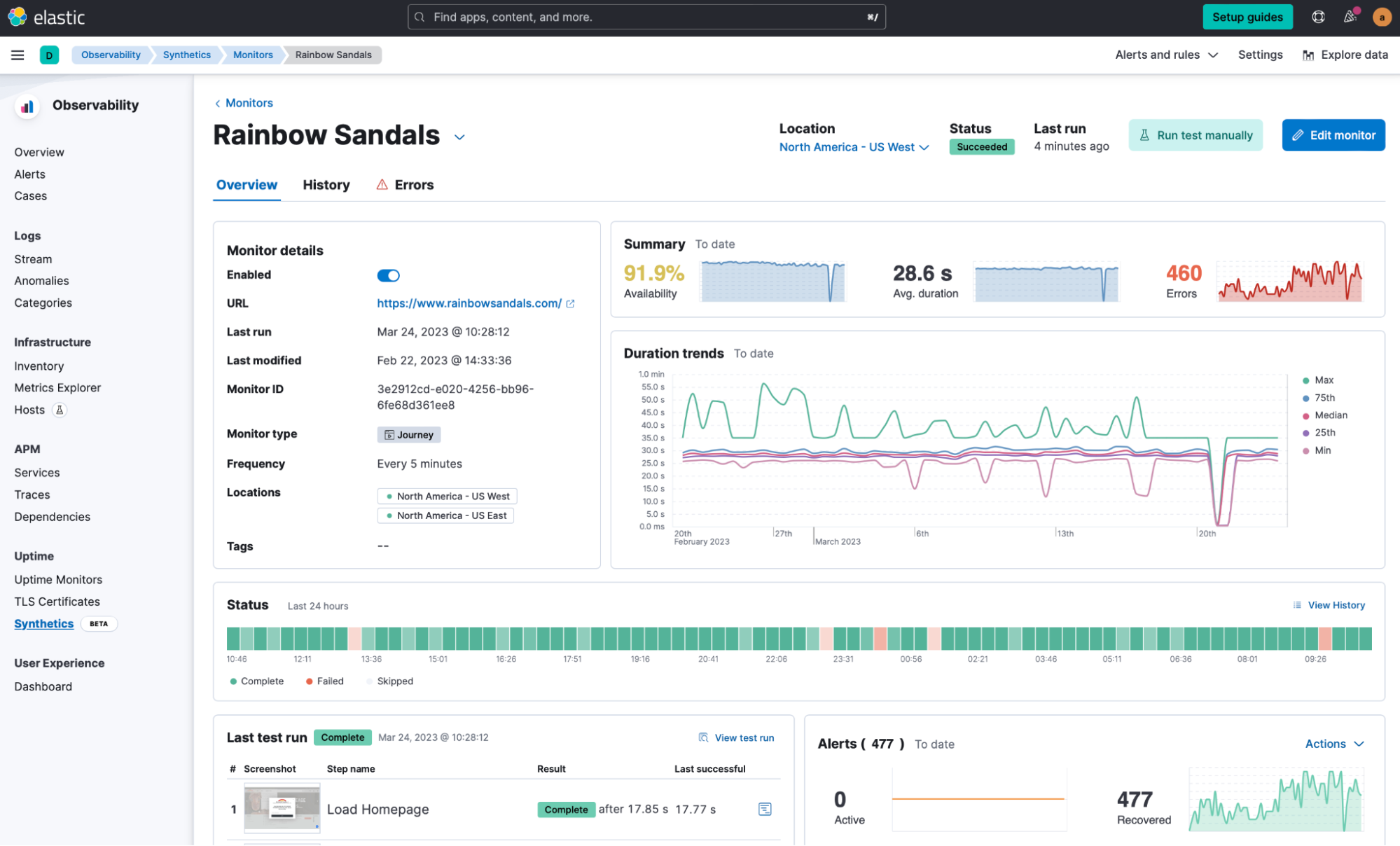Click the View History link
This screenshot has width=1400, height=846.
click(1336, 605)
